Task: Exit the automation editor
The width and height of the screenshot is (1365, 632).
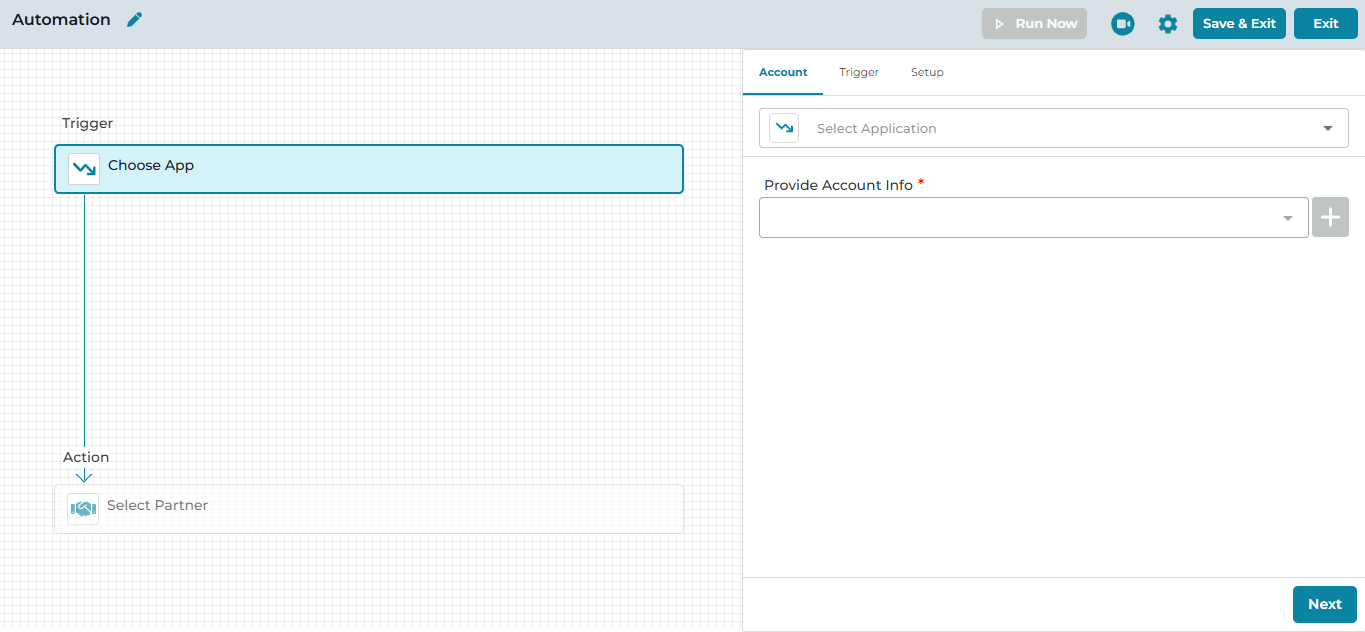Action: (x=1326, y=24)
